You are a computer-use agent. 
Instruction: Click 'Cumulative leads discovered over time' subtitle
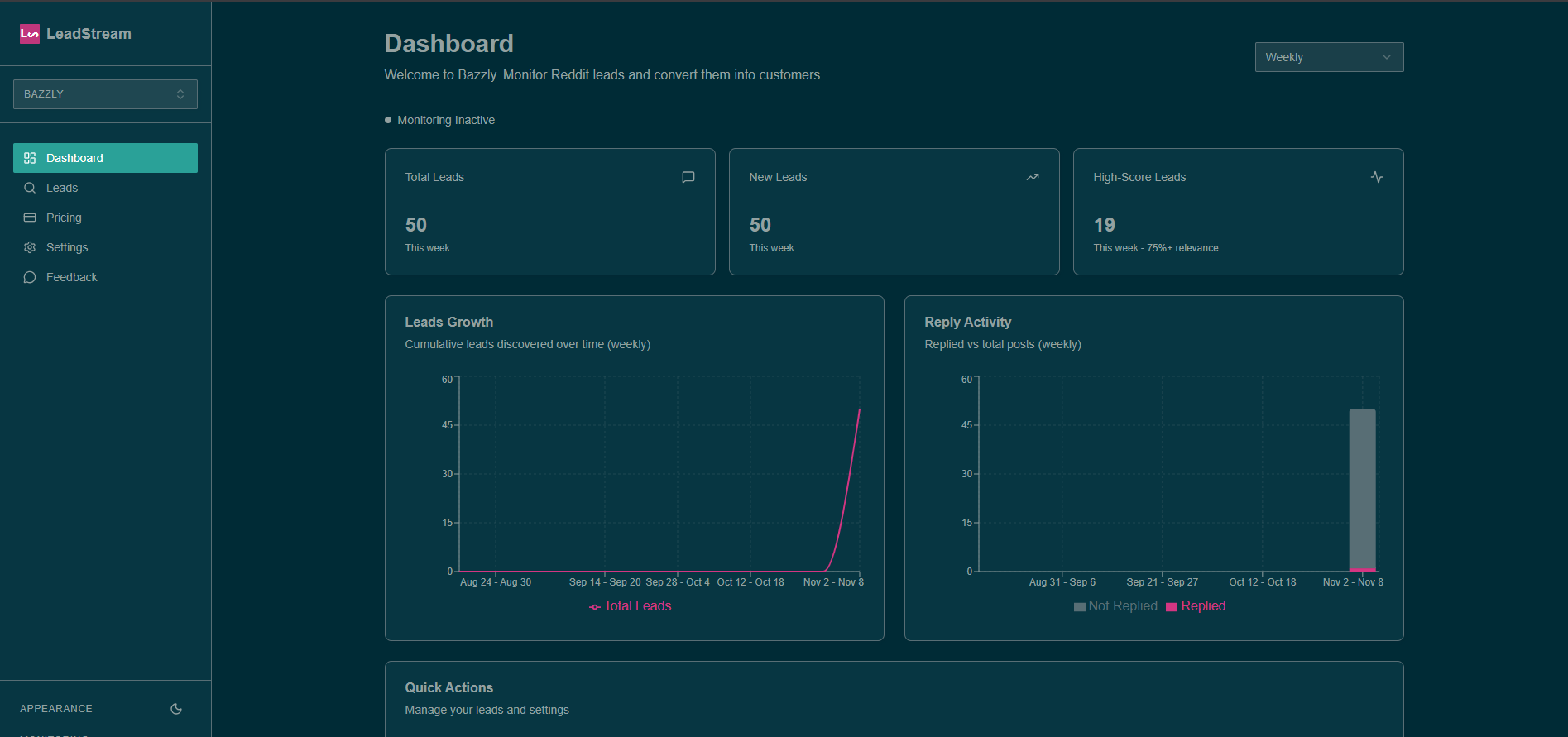click(x=528, y=344)
